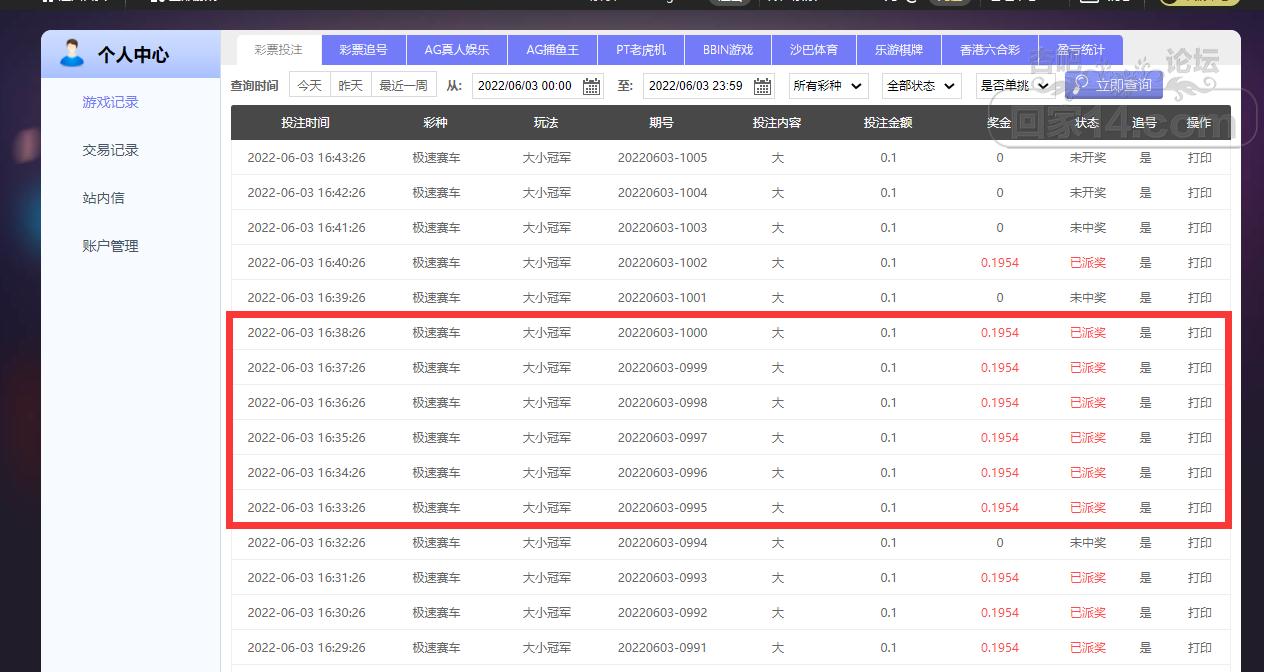Click the 个人中心 user avatar icon

point(71,54)
